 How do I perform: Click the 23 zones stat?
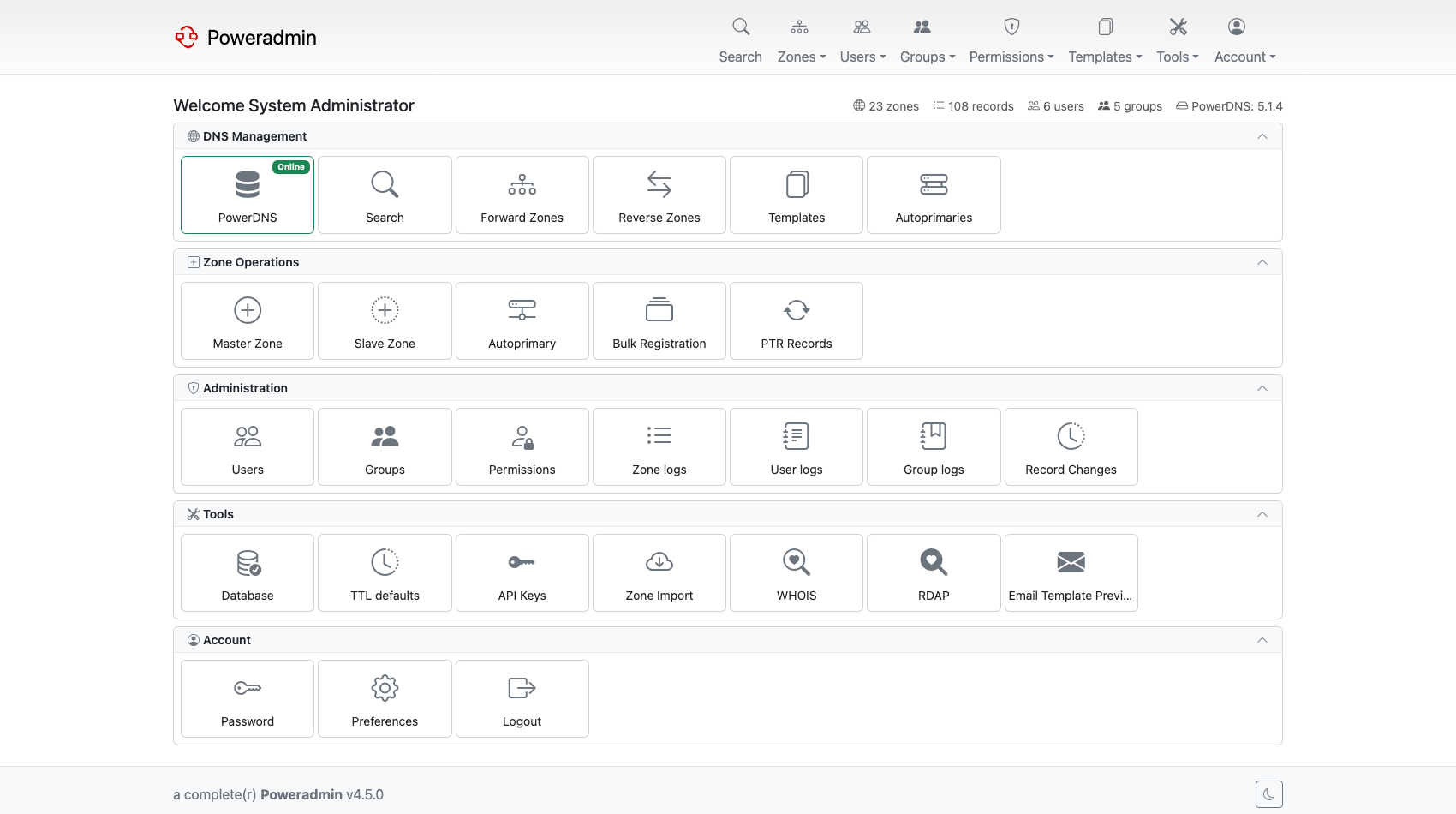click(x=886, y=106)
